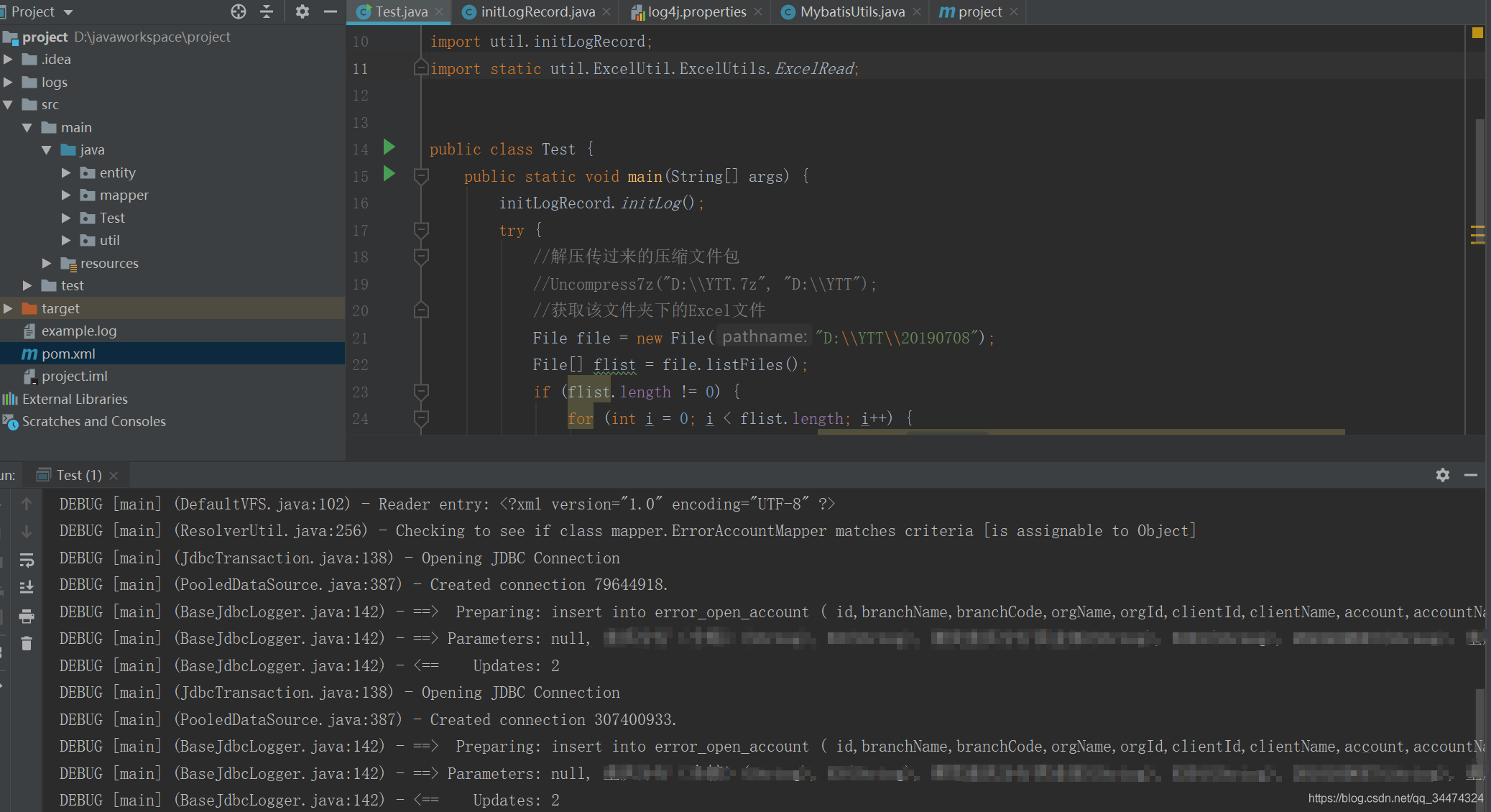This screenshot has width=1491, height=812.
Task: Clear all console output with the trash icon
Action: (27, 643)
